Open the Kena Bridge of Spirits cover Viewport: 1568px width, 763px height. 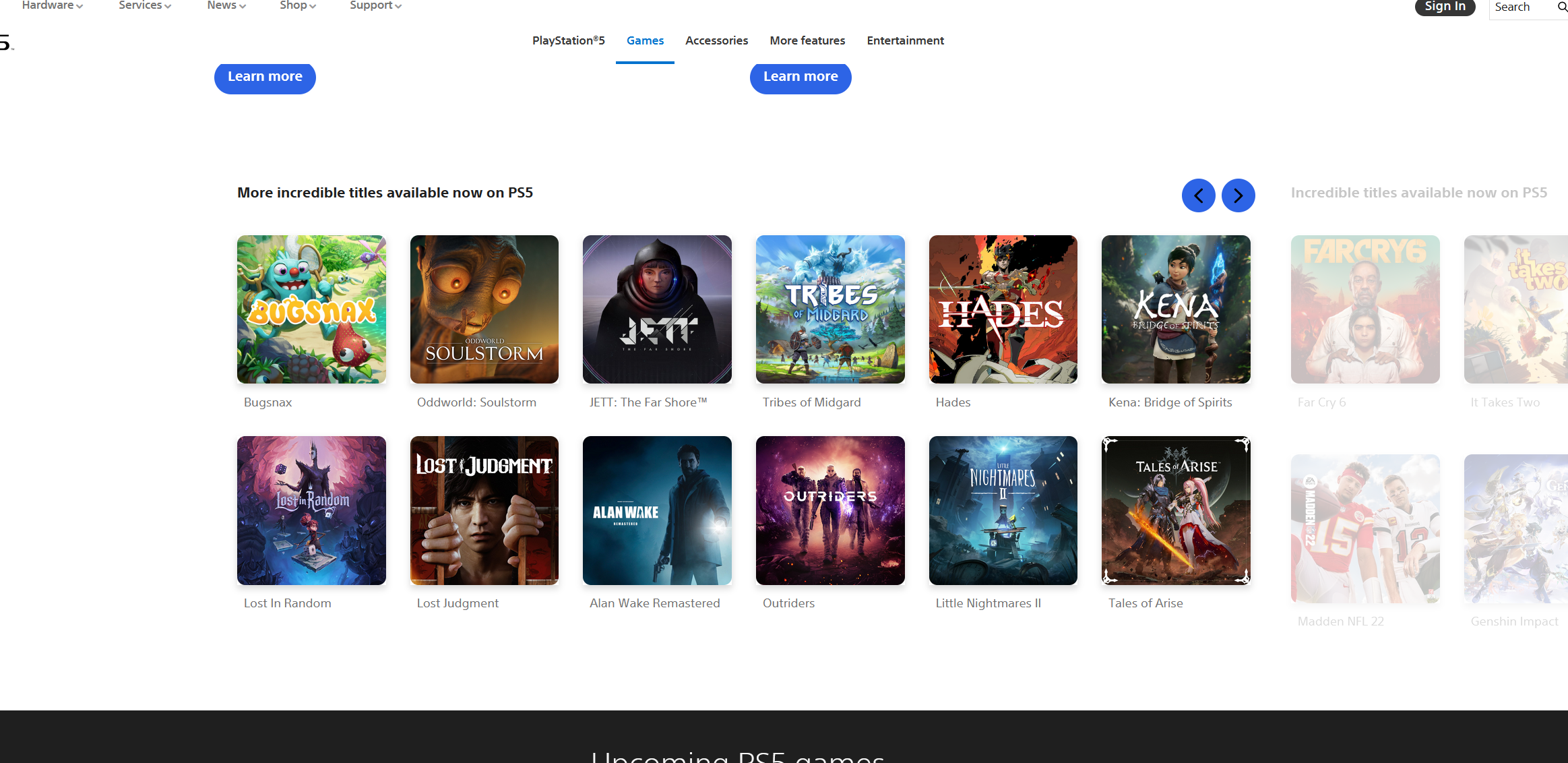tap(1176, 309)
